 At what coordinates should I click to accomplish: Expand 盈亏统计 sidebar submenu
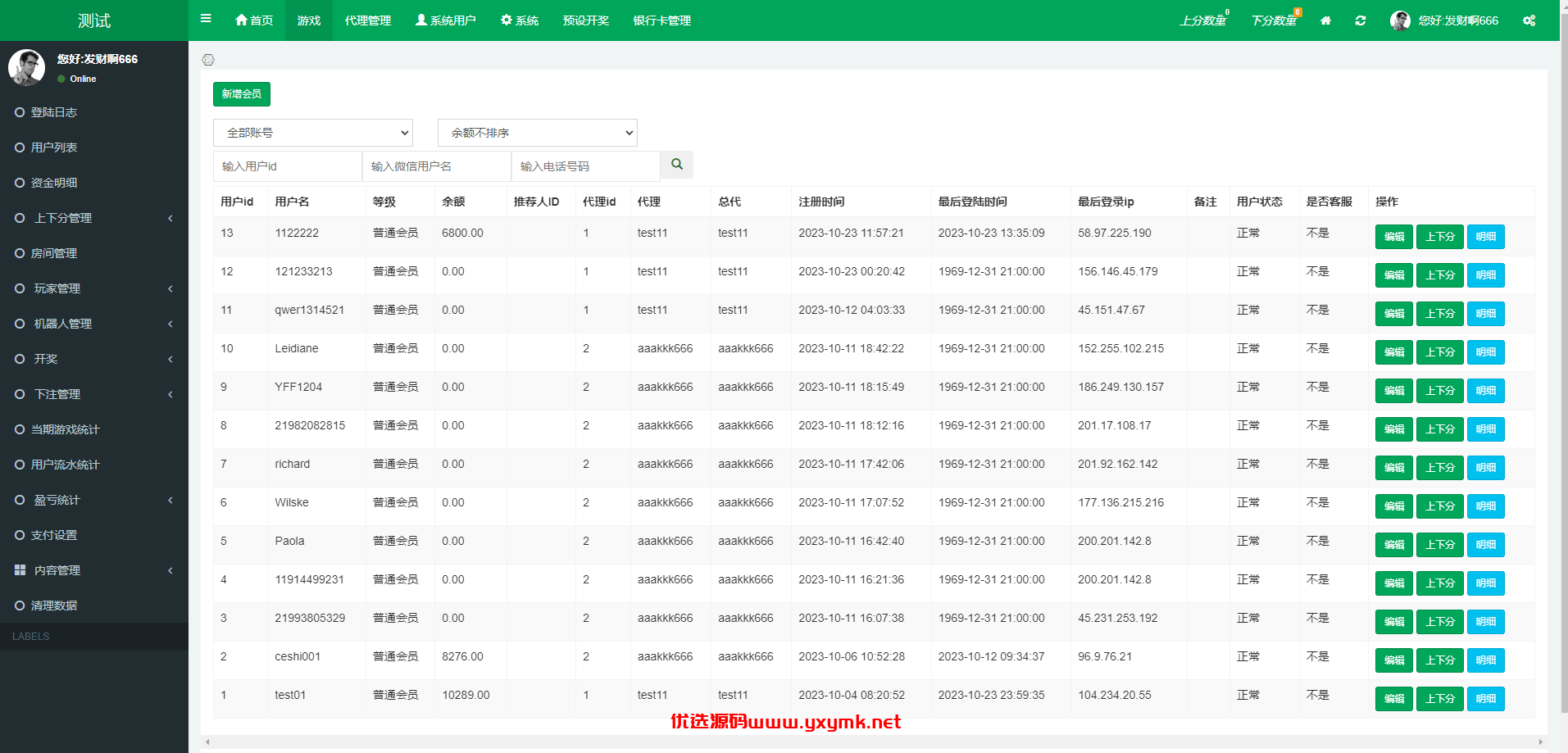[x=94, y=500]
